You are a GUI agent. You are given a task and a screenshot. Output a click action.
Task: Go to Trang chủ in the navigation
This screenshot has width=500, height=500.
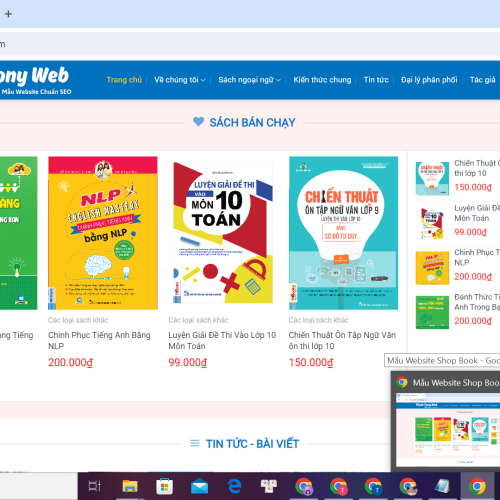[x=124, y=80]
